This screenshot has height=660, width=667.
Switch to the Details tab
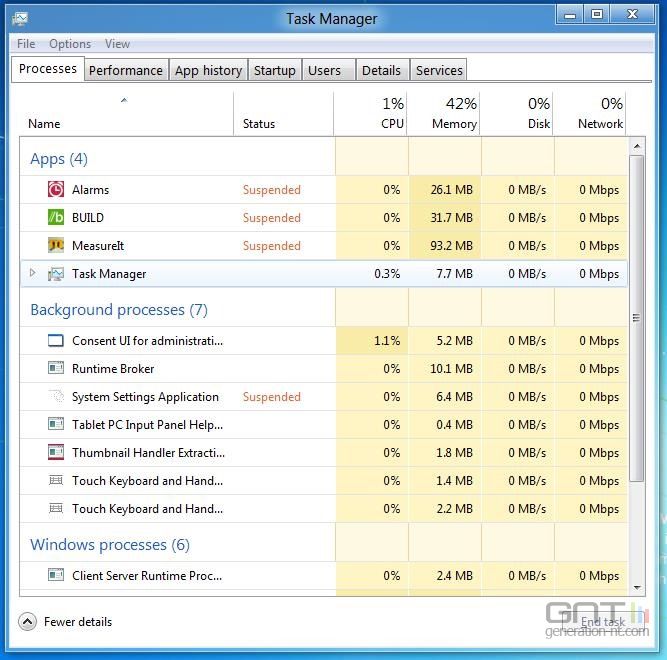point(382,70)
